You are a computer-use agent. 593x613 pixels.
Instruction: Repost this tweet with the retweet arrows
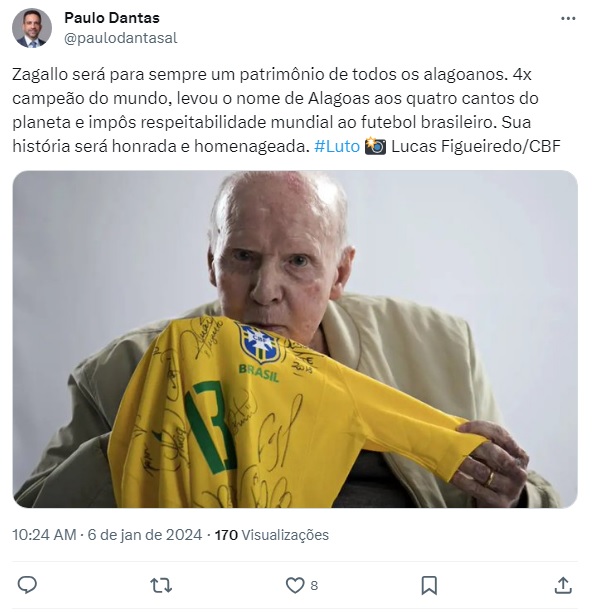[161, 586]
